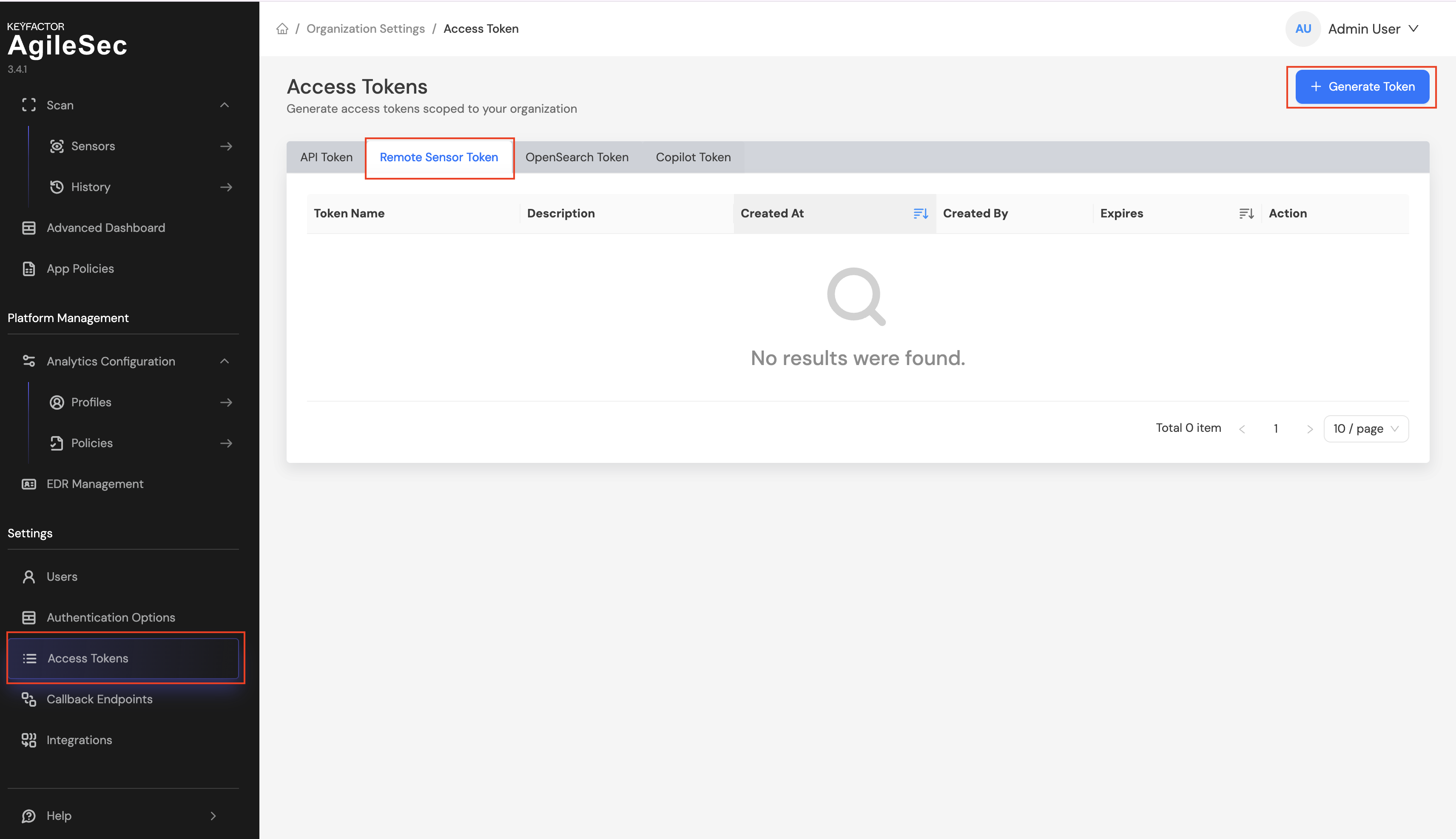Open Advanced Dashboard from the sidebar
This screenshot has height=839, width=1456.
click(105, 228)
